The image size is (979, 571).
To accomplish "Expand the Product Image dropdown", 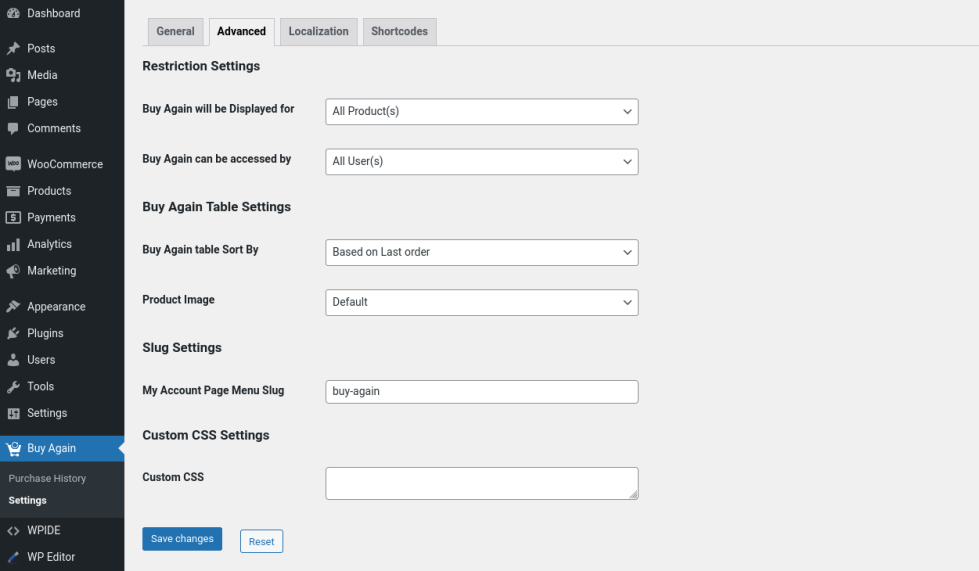I will click(481, 302).
